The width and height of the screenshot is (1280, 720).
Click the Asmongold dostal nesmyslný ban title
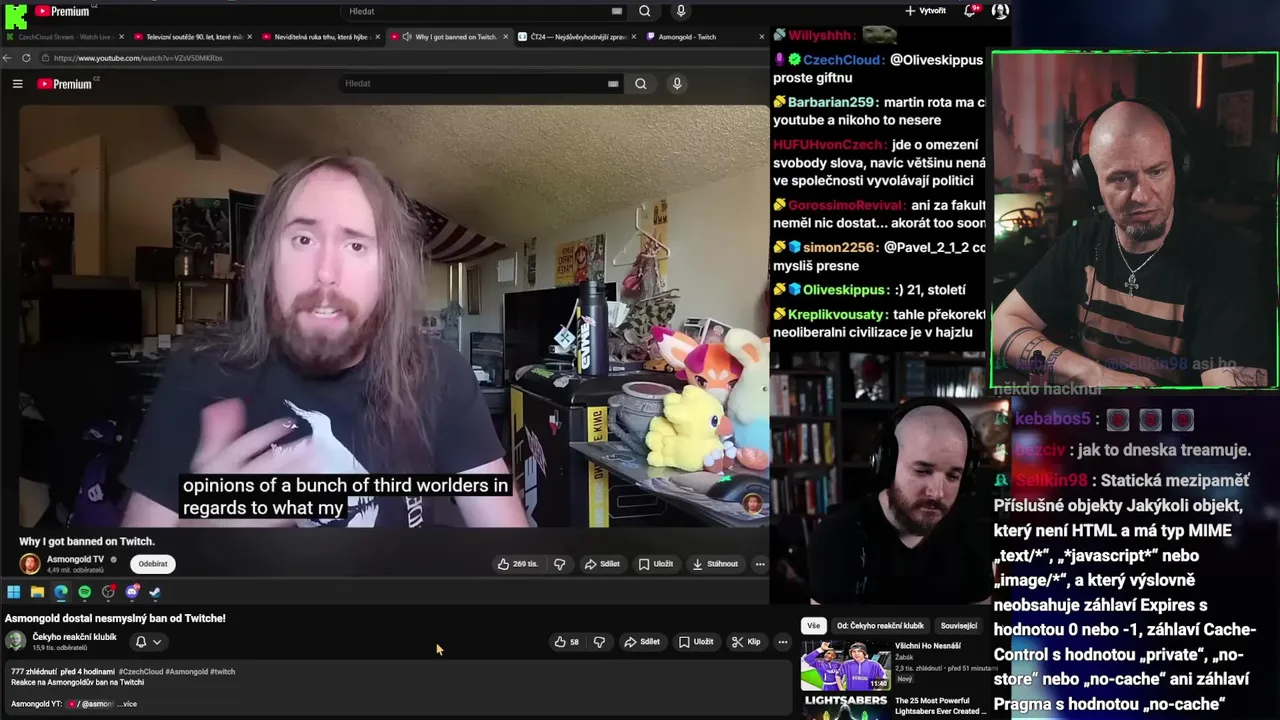click(115, 619)
